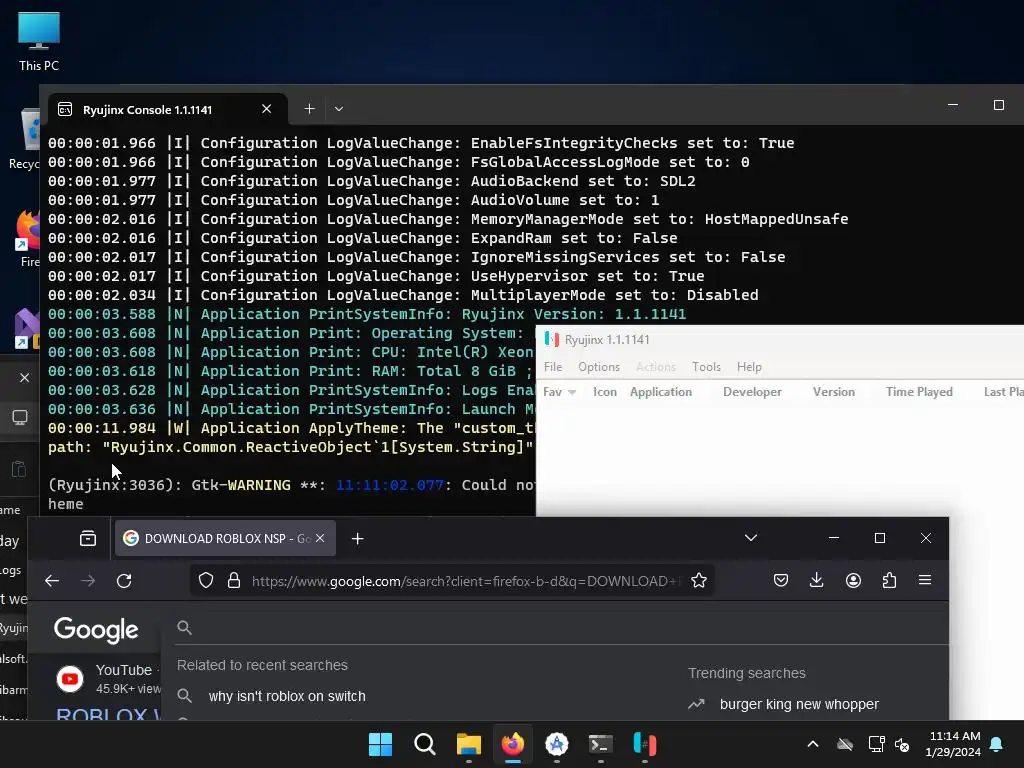Open the muted volume tray icon
Viewport: 1024px width, 768px height.
(903, 744)
